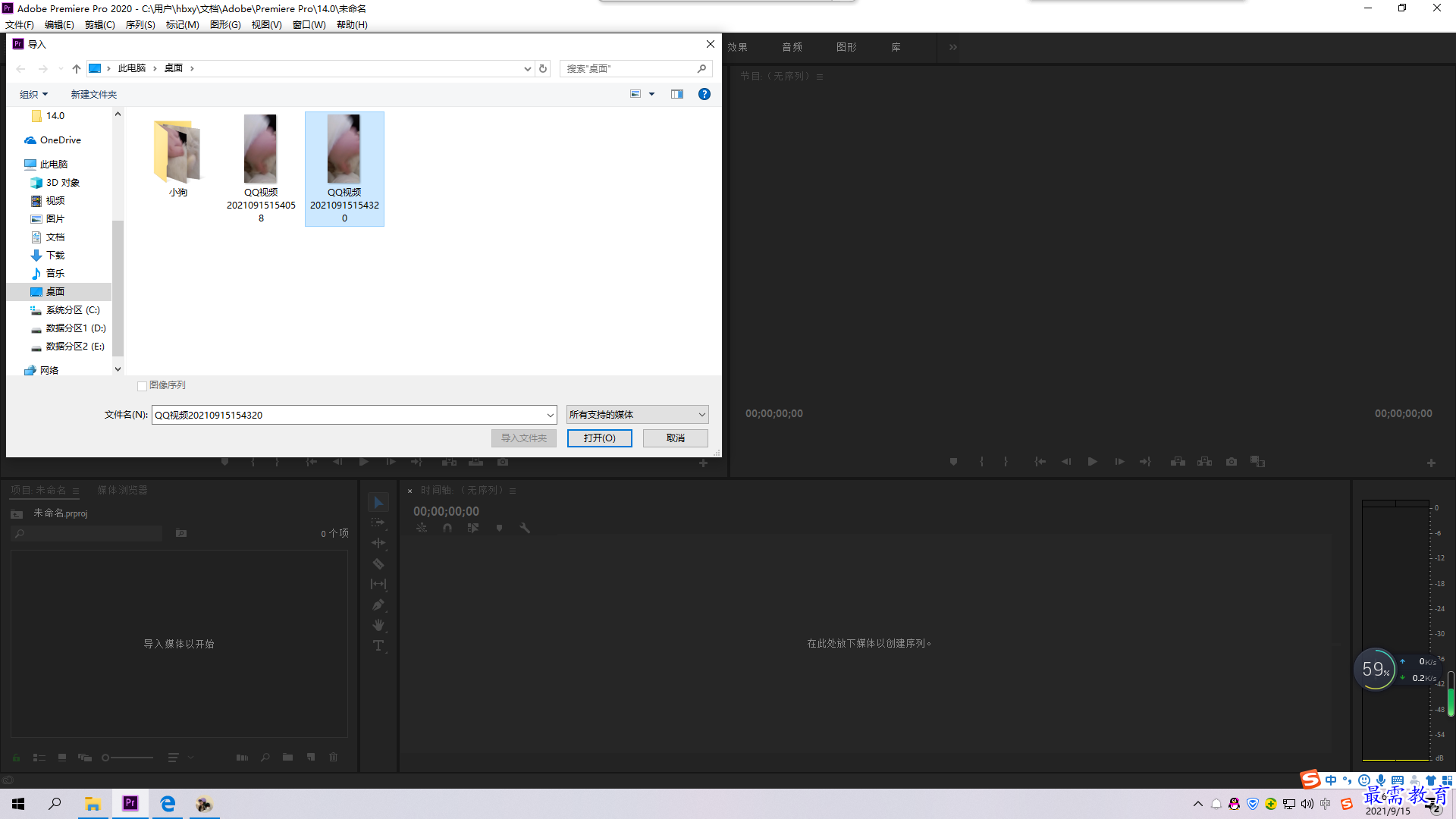Image resolution: width=1456 pixels, height=819 pixels.
Task: Toggle insert sequences as nests in timeline
Action: coord(422,529)
